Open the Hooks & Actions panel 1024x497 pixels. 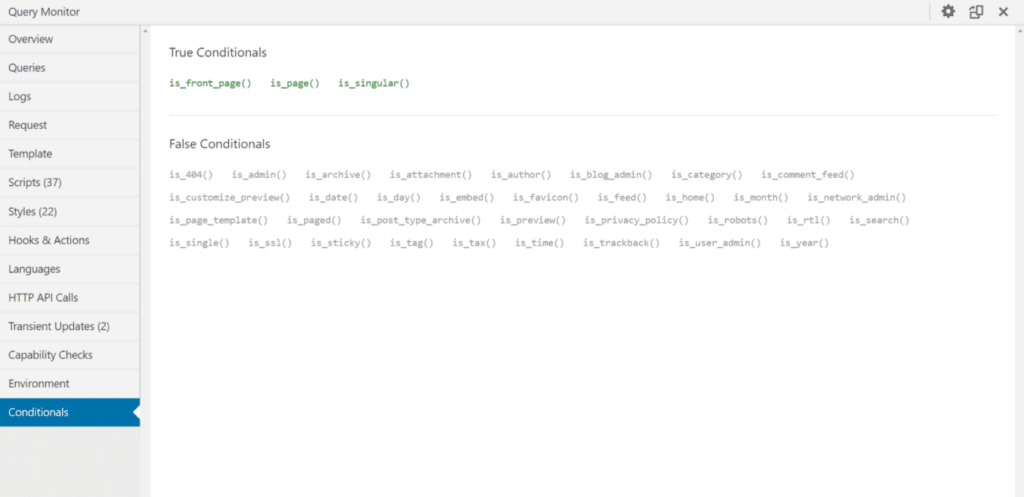pos(49,240)
